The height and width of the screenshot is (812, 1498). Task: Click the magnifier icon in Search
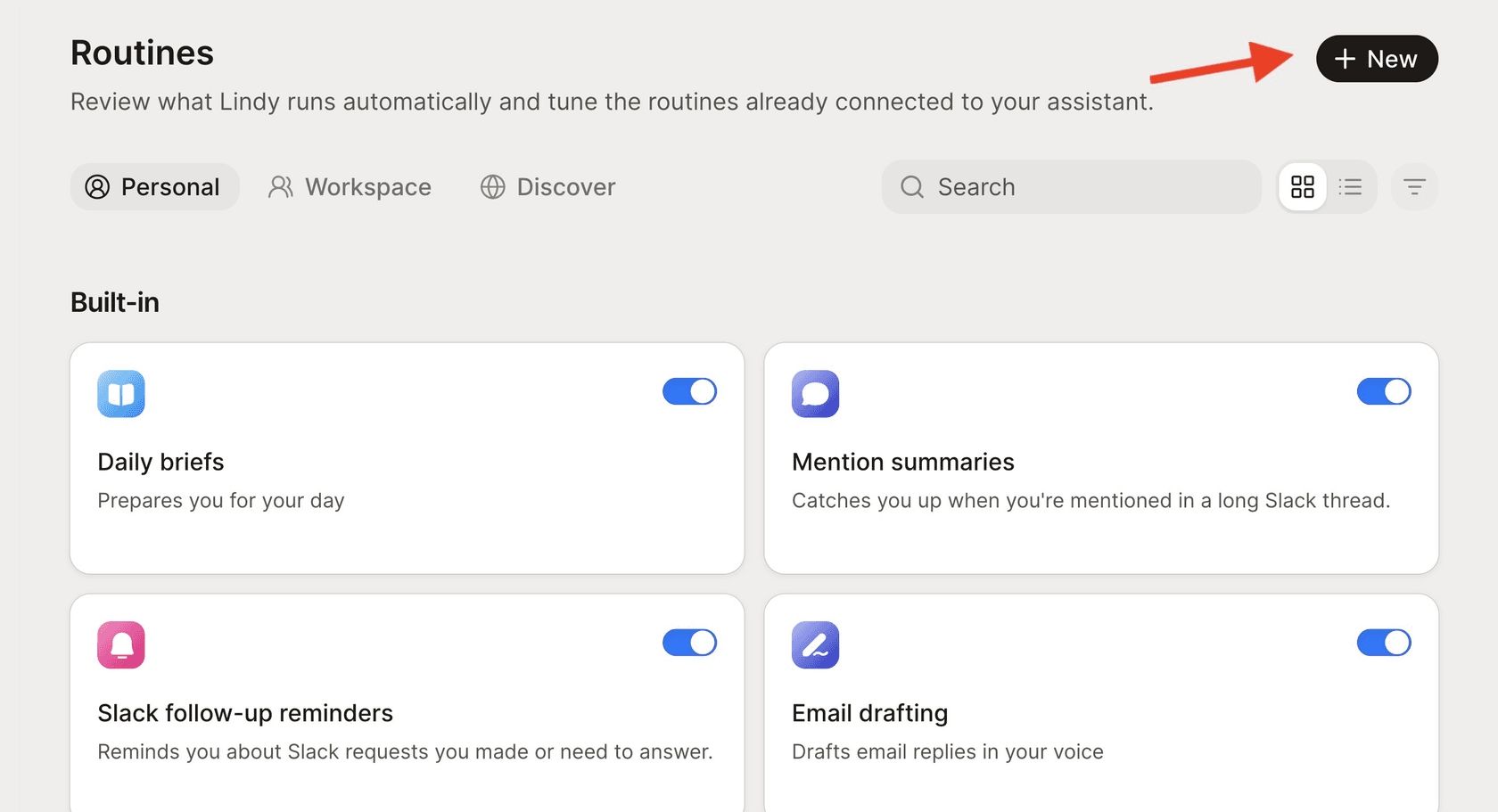click(x=912, y=187)
